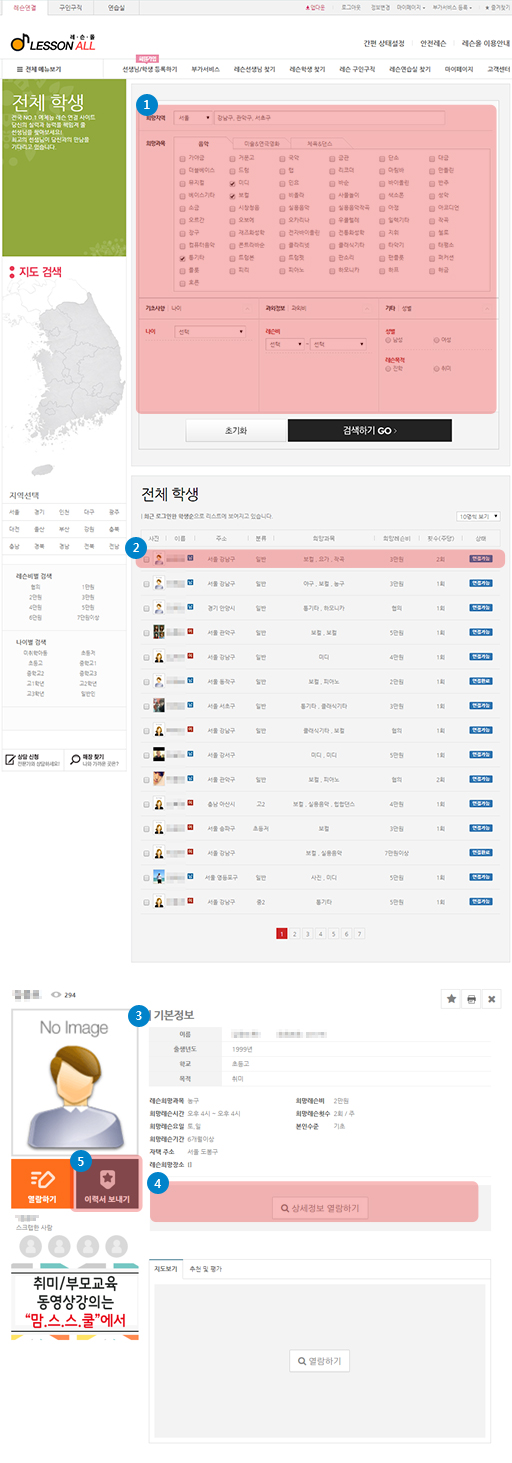This screenshot has width=512, height=1463.
Task: Open the 10명씩 보기 list-size dropdown
Action: click(x=478, y=516)
